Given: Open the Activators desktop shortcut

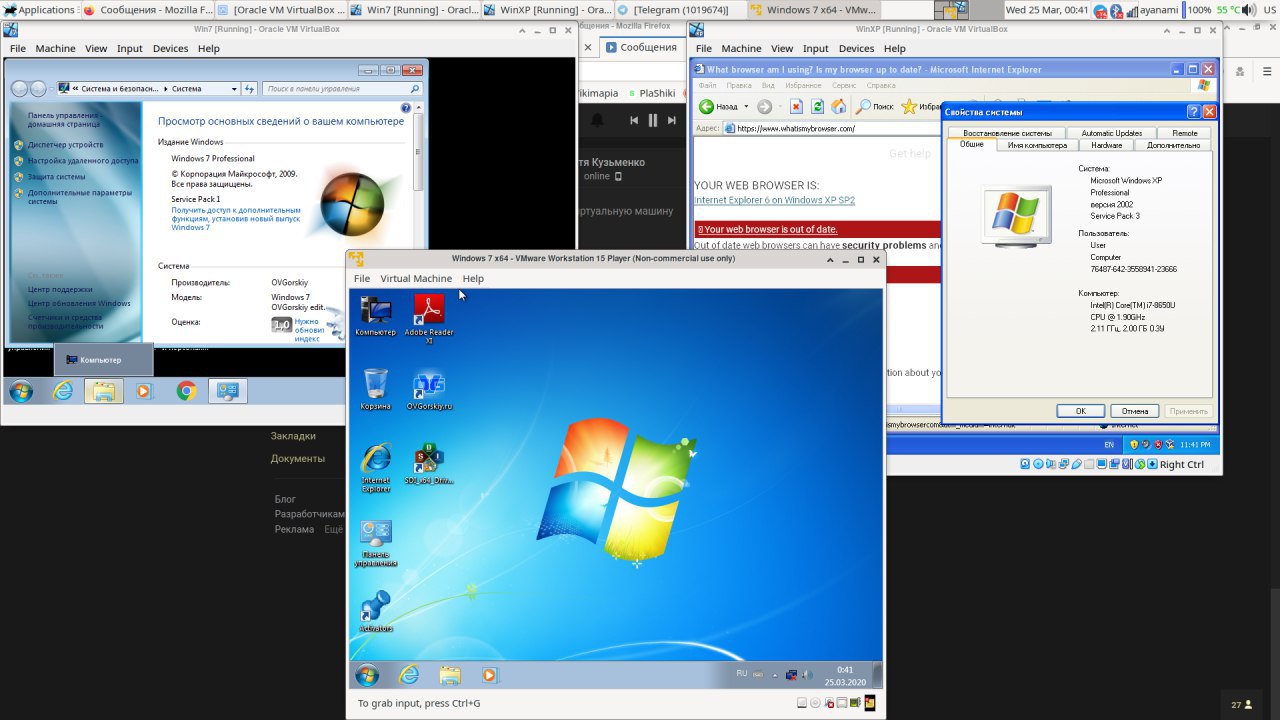Looking at the screenshot, I should (376, 612).
